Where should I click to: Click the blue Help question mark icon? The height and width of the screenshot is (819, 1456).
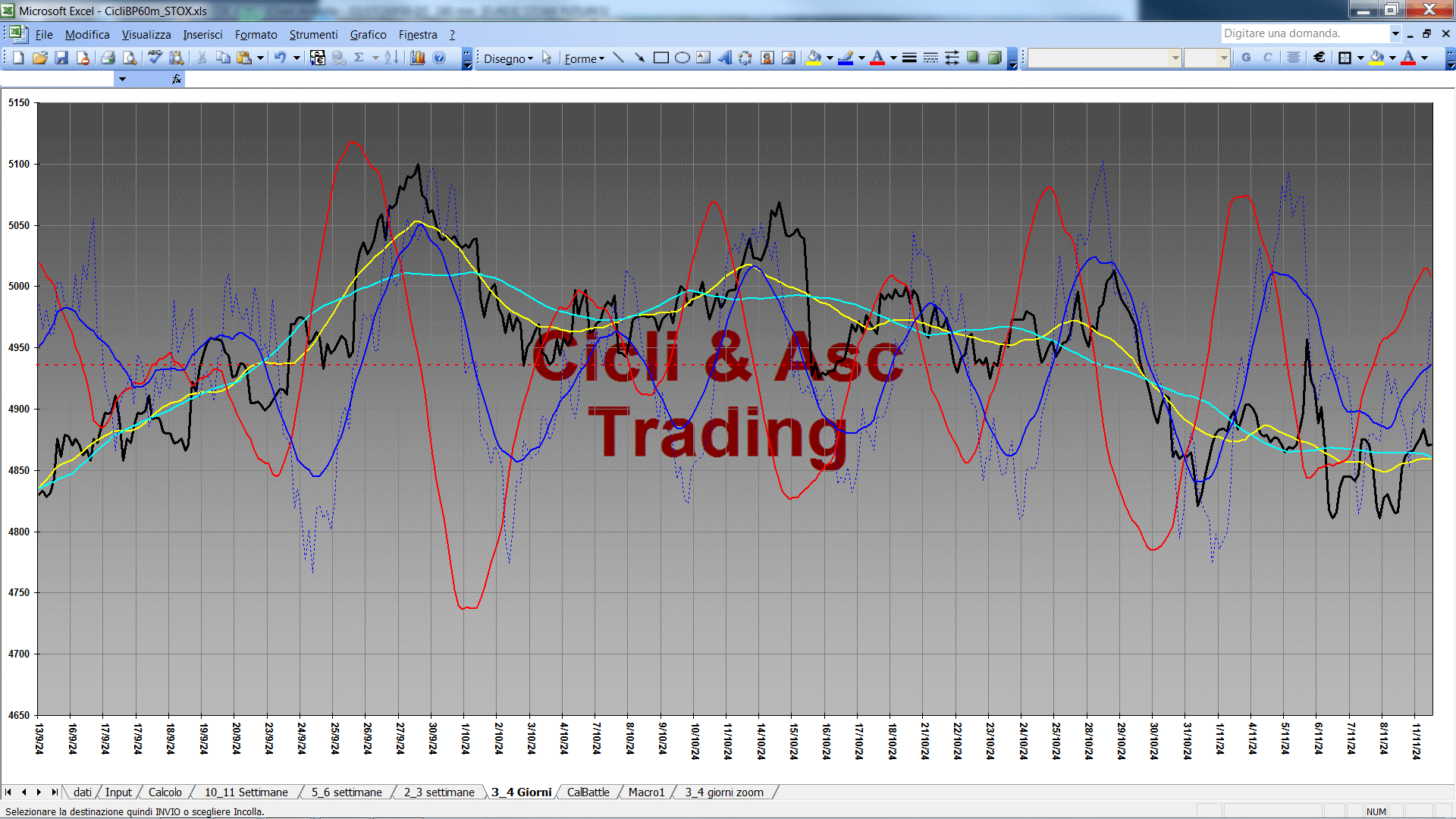(x=439, y=58)
